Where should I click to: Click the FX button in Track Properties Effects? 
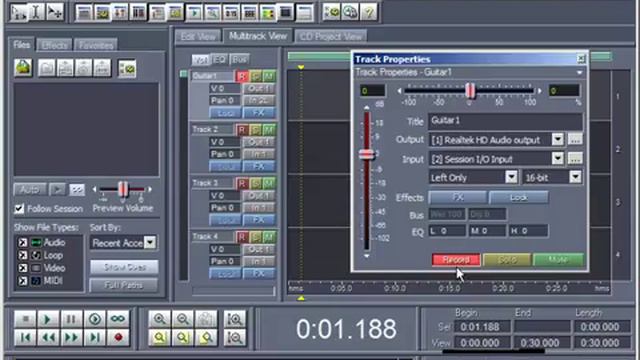click(458, 198)
